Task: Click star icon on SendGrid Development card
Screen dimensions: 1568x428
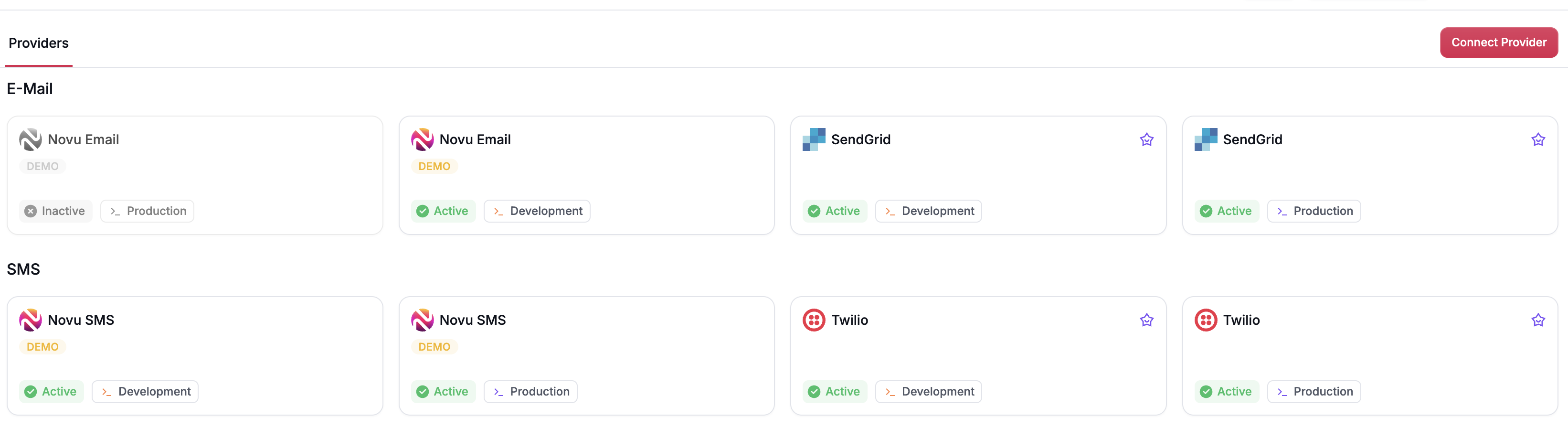Action: point(1146,139)
